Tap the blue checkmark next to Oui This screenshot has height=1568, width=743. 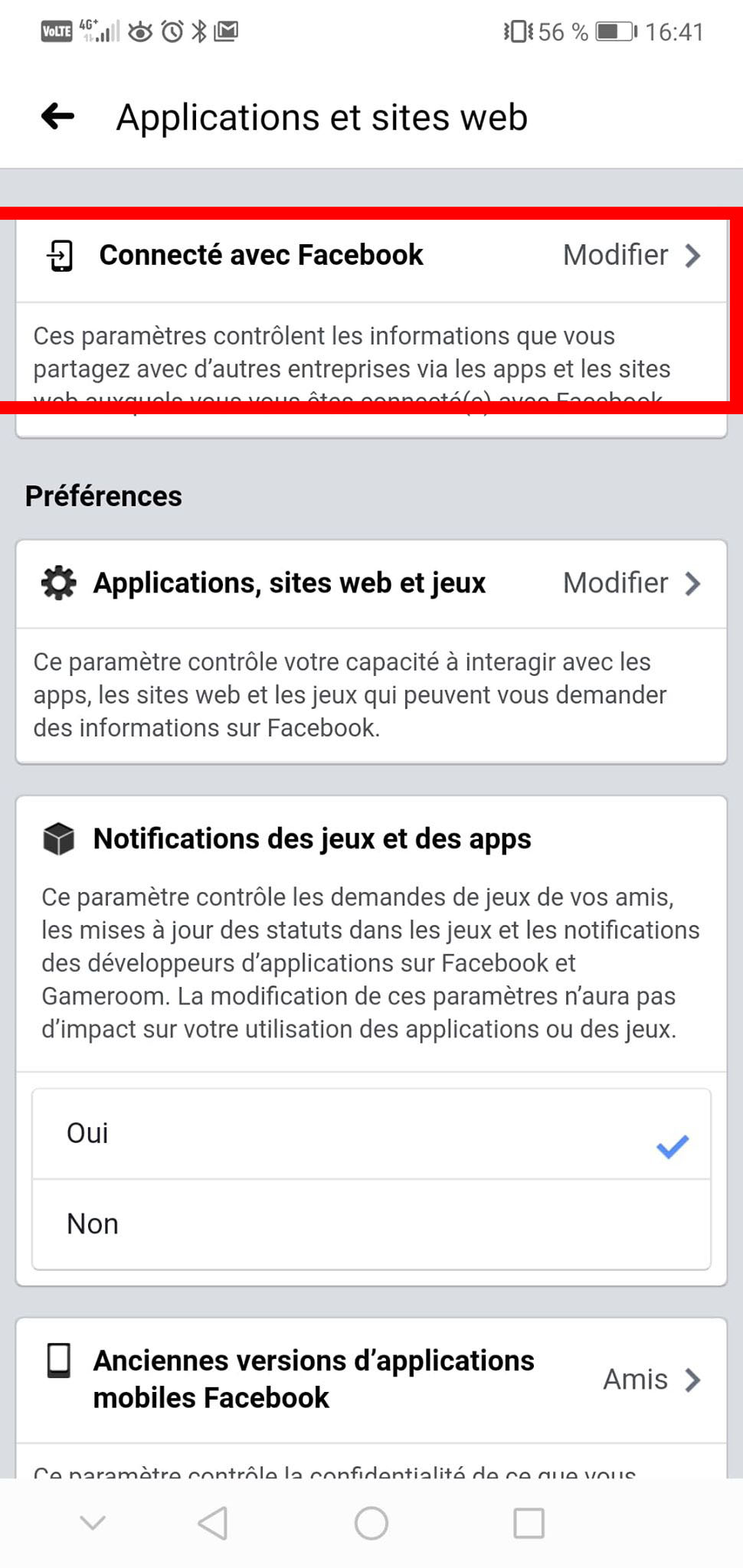(673, 1146)
